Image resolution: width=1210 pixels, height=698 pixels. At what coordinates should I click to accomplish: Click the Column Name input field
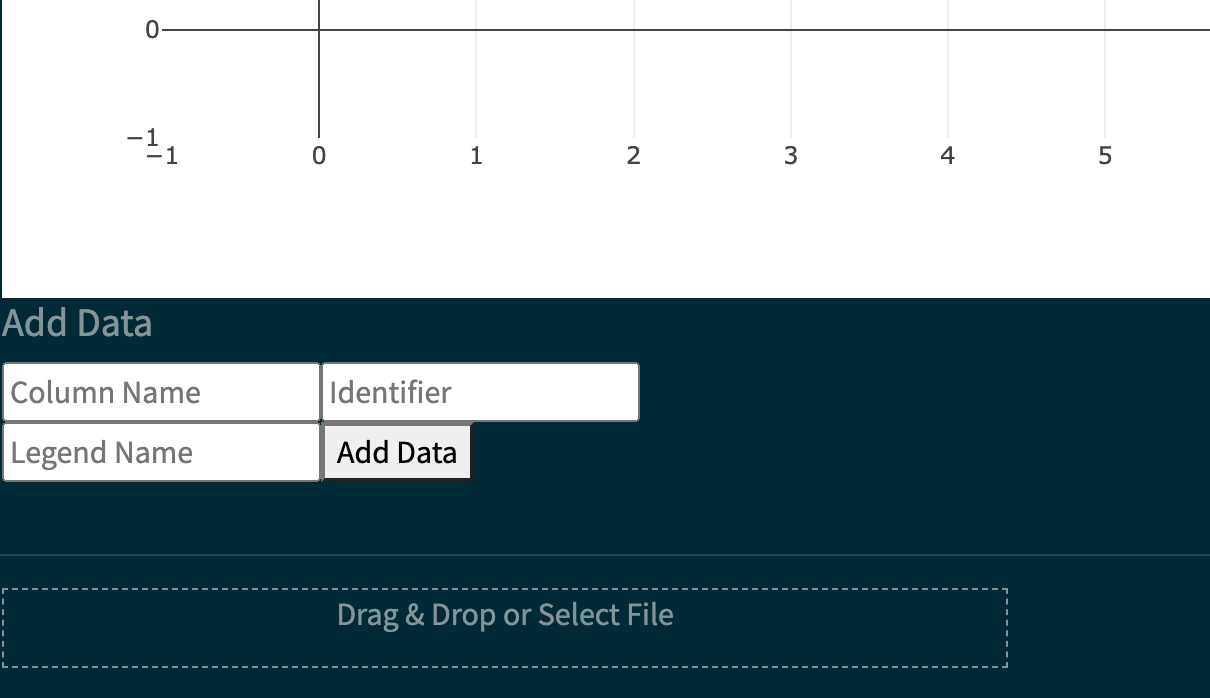tap(160, 392)
